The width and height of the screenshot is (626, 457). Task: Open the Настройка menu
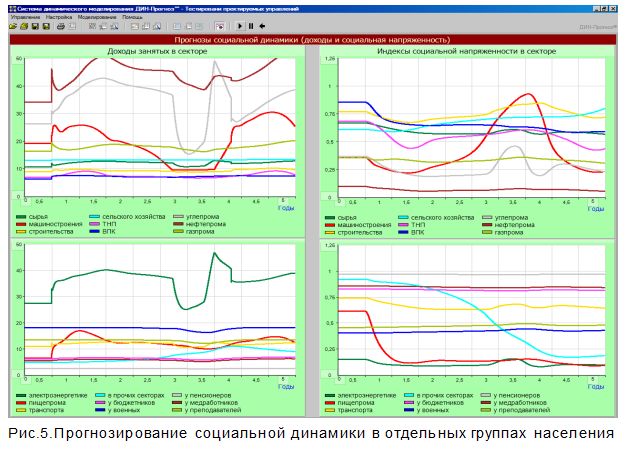click(61, 17)
